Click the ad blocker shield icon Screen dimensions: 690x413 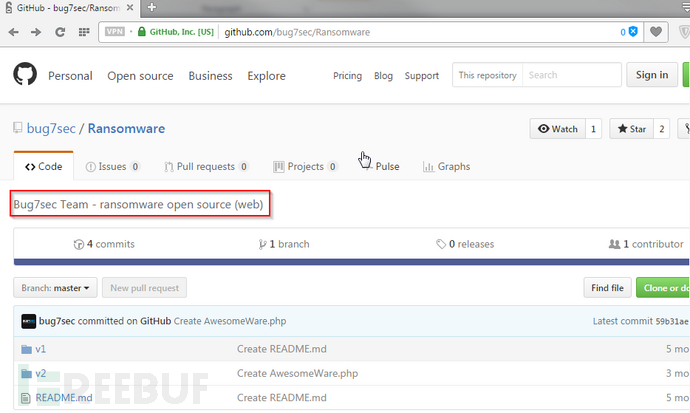(633, 32)
